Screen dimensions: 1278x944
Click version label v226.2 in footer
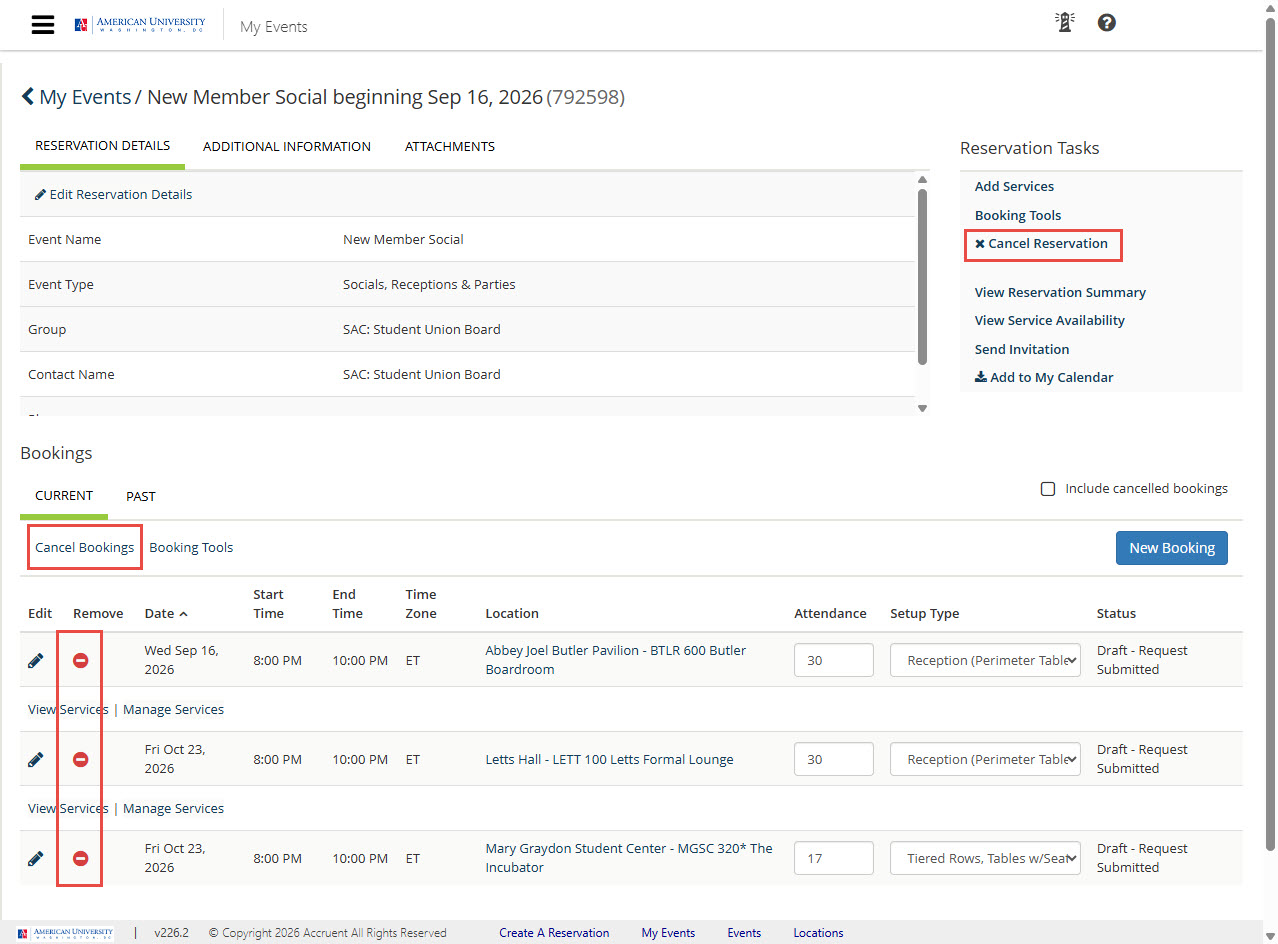(x=171, y=933)
